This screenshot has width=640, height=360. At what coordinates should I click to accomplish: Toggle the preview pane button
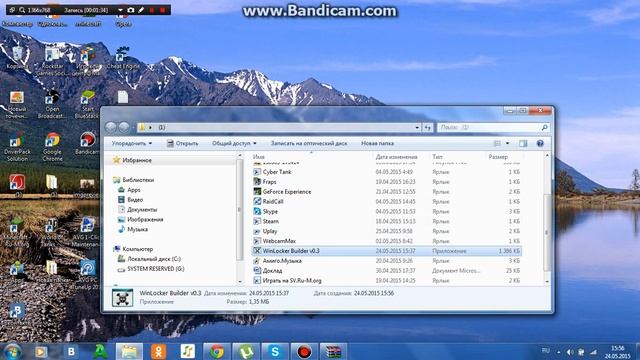point(523,143)
